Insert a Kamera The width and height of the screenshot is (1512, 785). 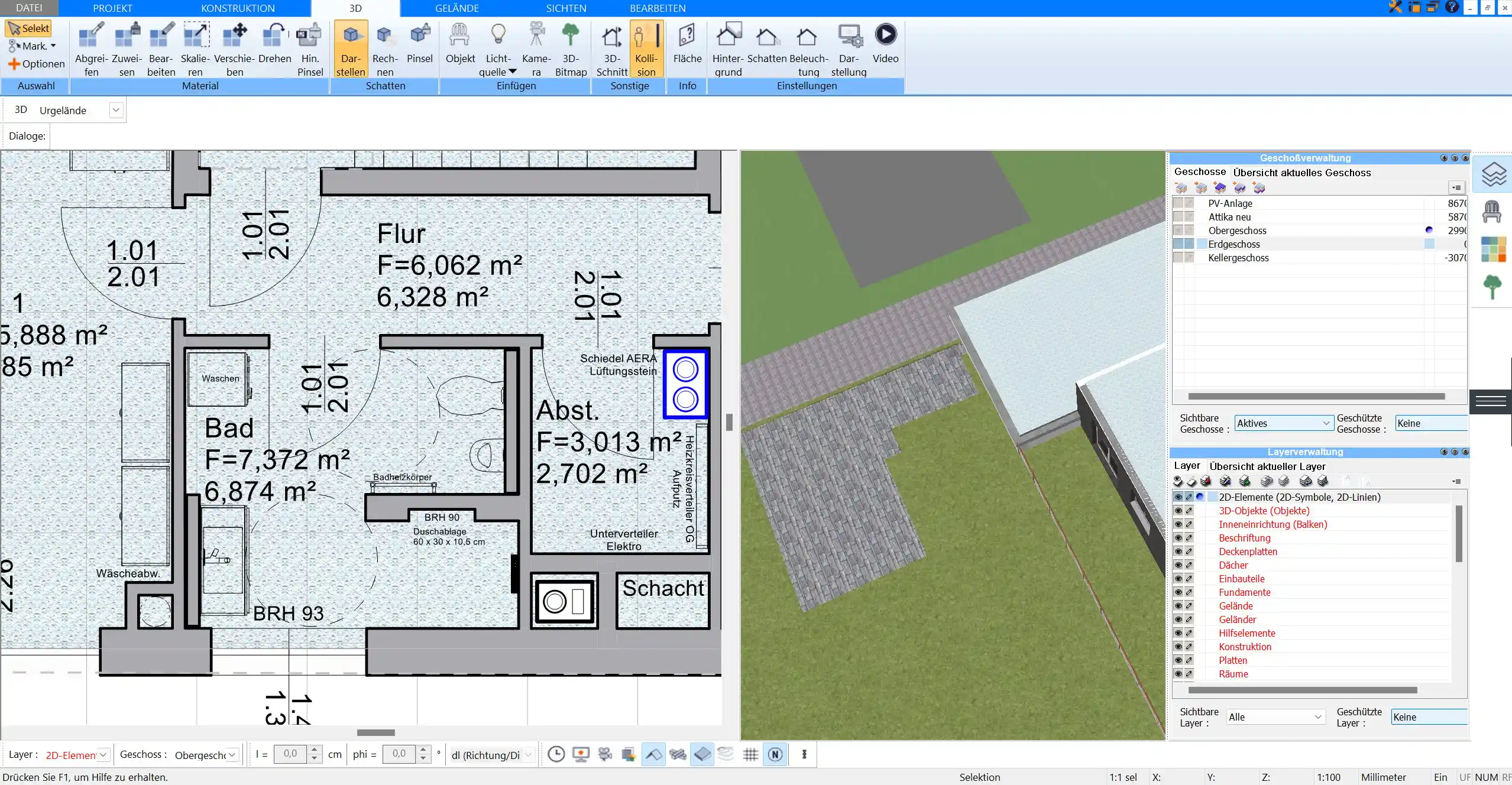pos(536,50)
